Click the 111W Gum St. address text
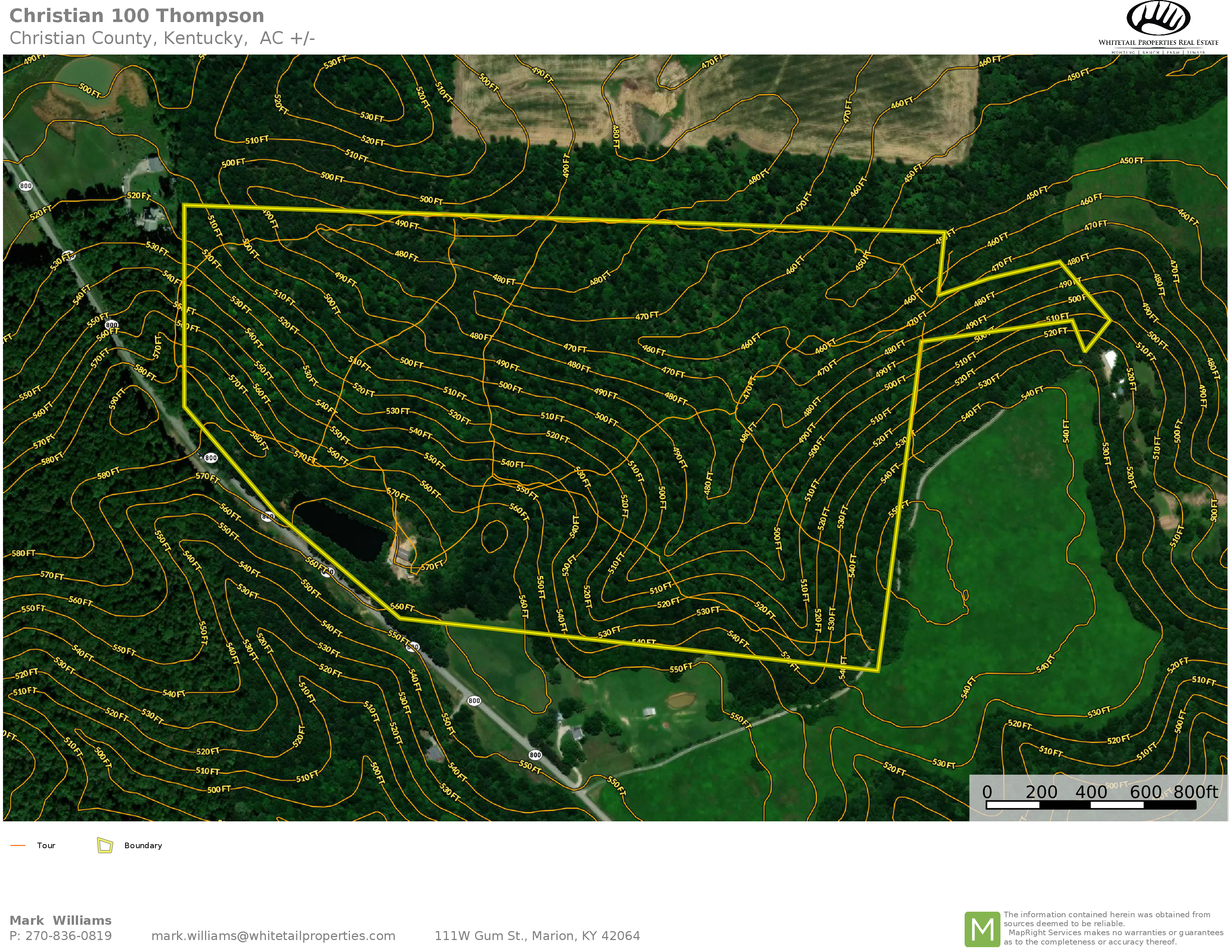The width and height of the screenshot is (1232, 952). [537, 936]
